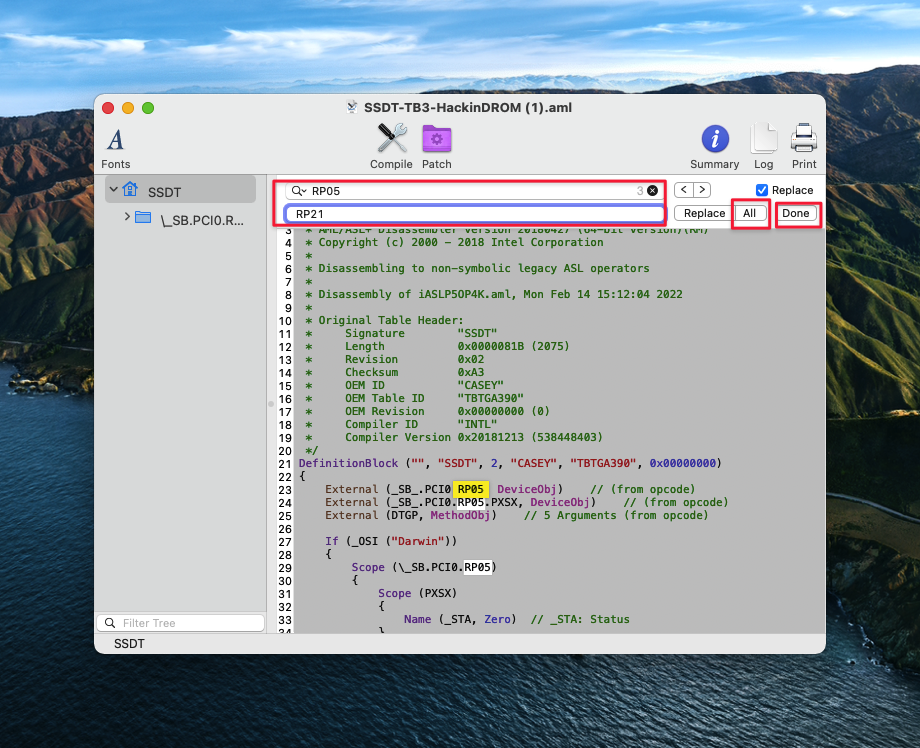Click the file icon in title bar

tap(352, 107)
